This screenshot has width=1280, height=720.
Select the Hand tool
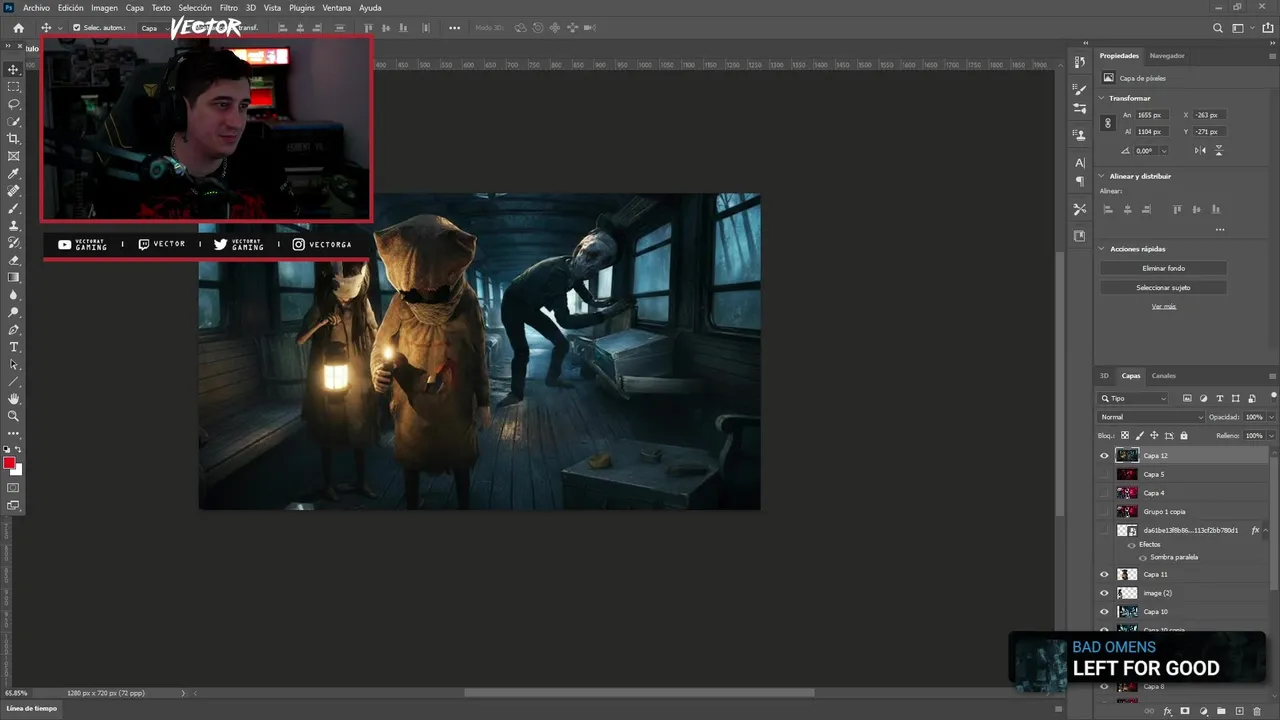(14, 399)
